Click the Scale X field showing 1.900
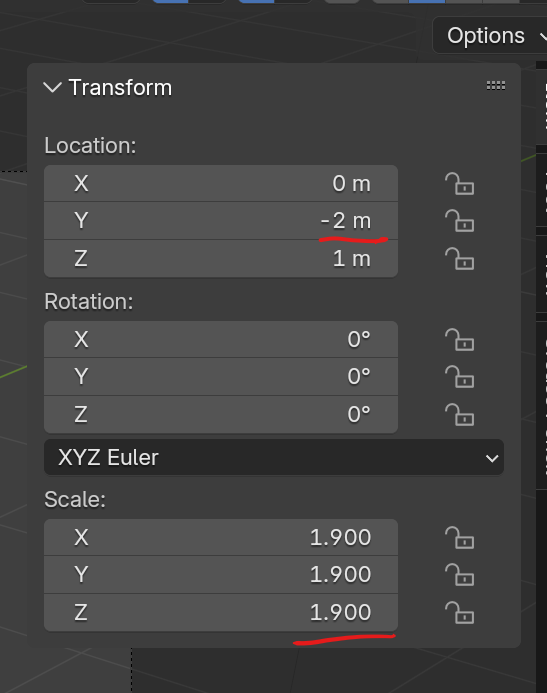 point(221,537)
